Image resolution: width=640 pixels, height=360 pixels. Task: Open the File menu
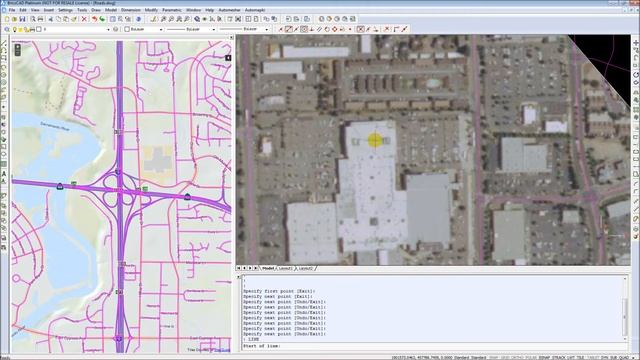point(12,10)
